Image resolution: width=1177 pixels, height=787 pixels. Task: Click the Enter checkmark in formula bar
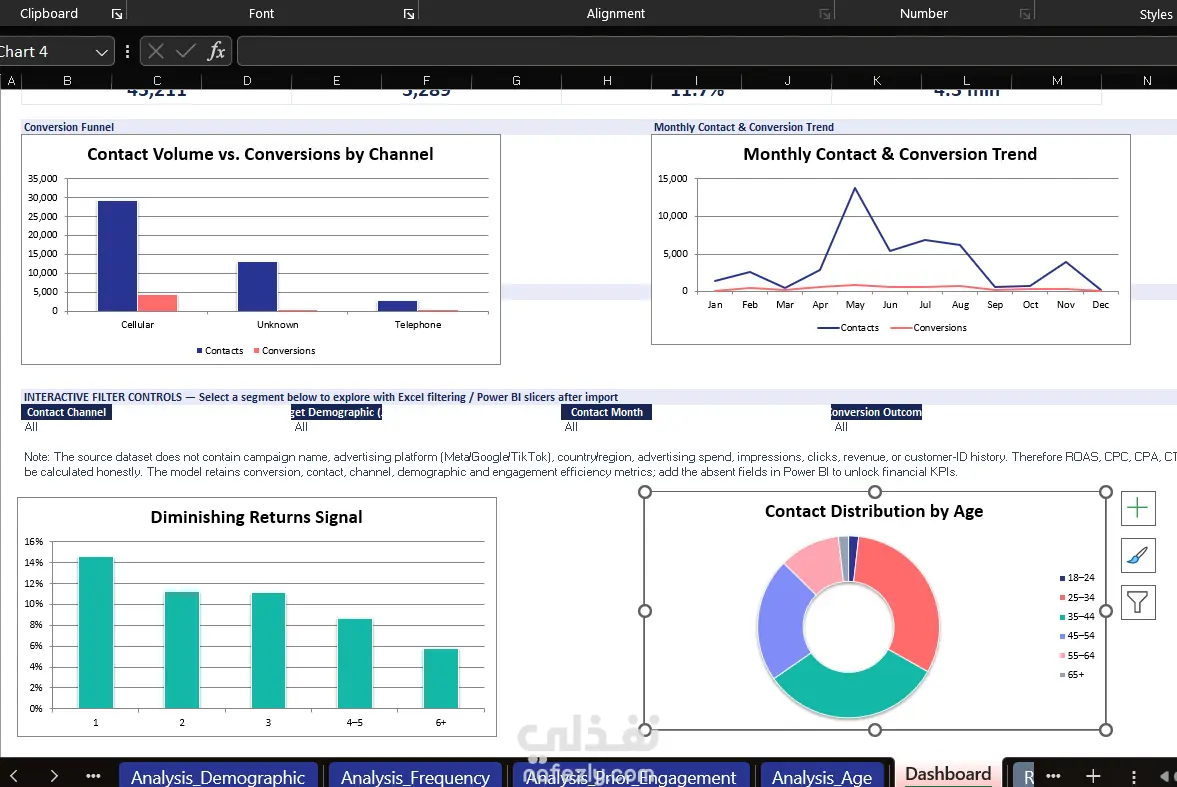pos(185,51)
